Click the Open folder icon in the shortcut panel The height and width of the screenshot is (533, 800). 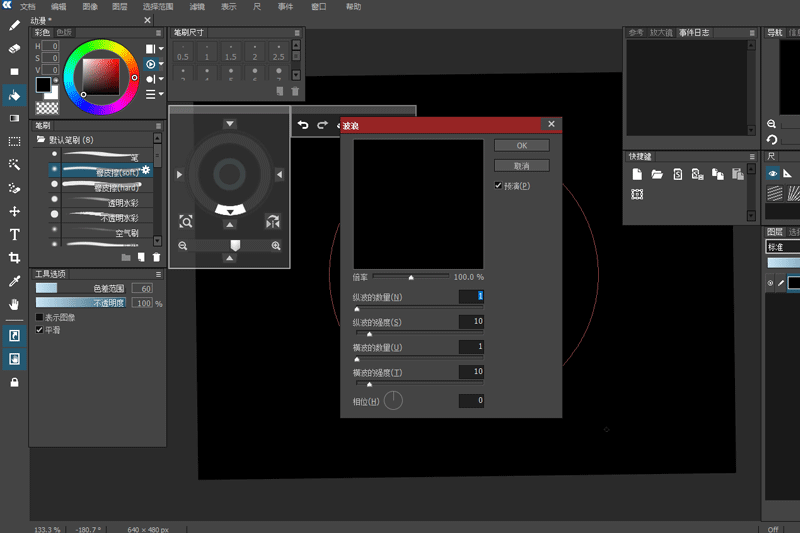[657, 174]
